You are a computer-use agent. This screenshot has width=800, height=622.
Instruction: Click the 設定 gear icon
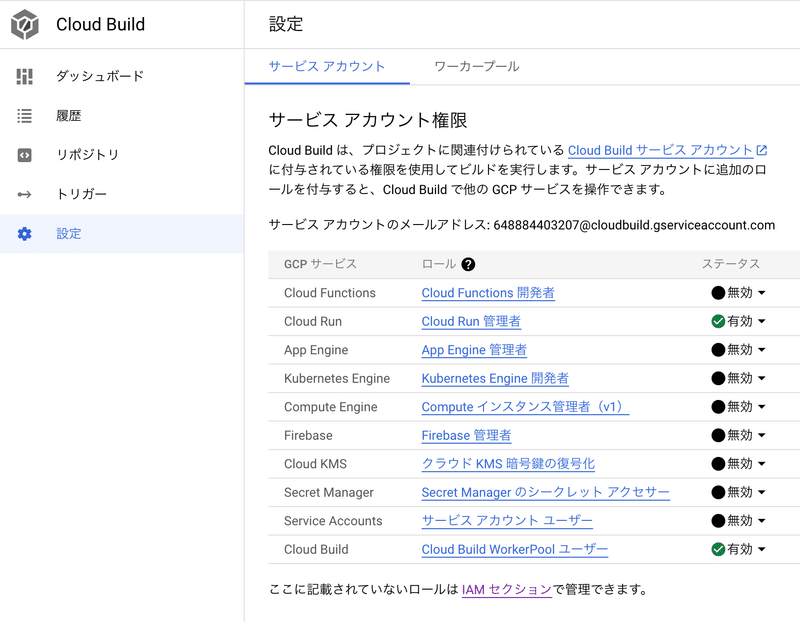[24, 234]
